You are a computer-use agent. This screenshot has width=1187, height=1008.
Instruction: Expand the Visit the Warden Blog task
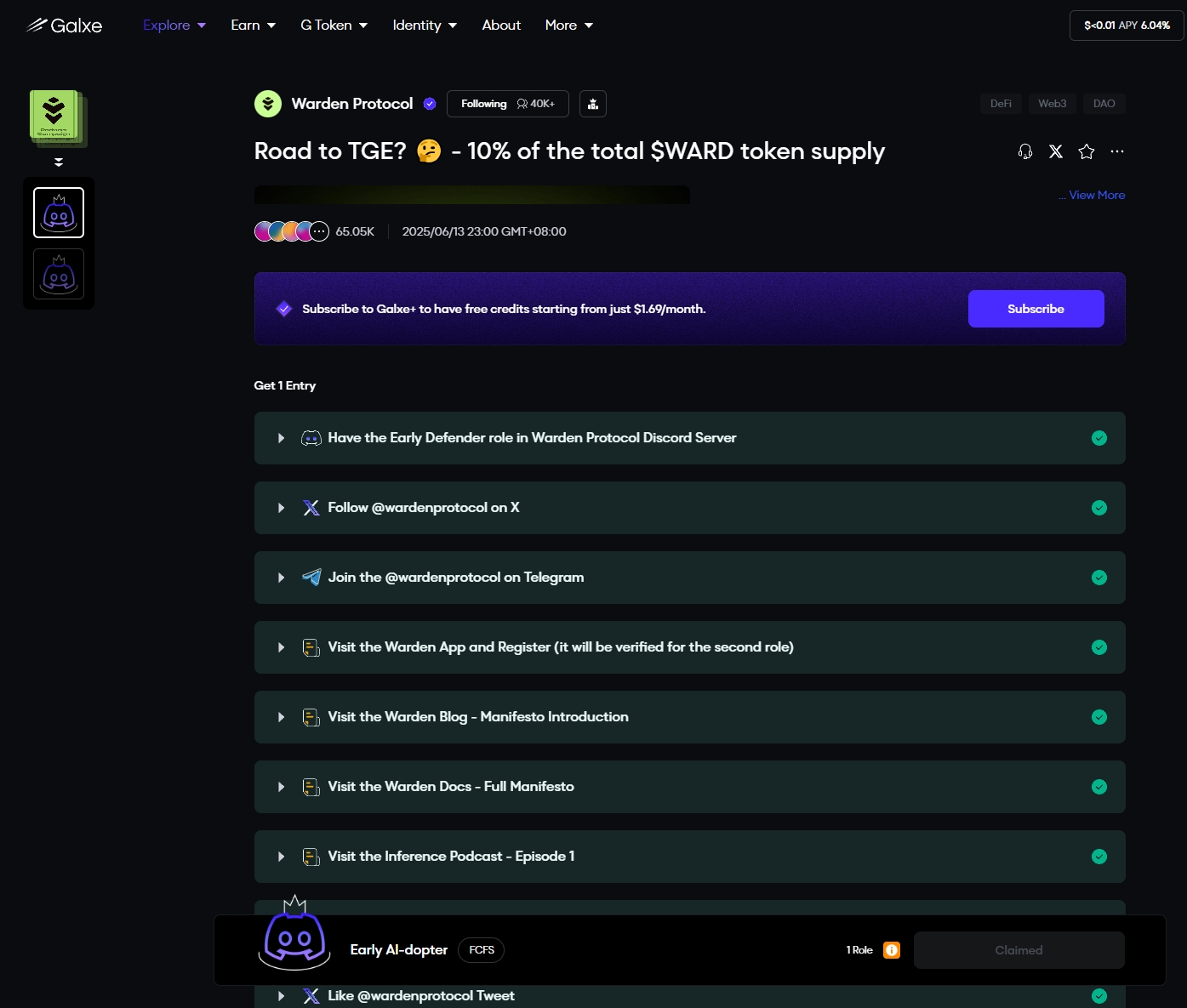click(281, 717)
